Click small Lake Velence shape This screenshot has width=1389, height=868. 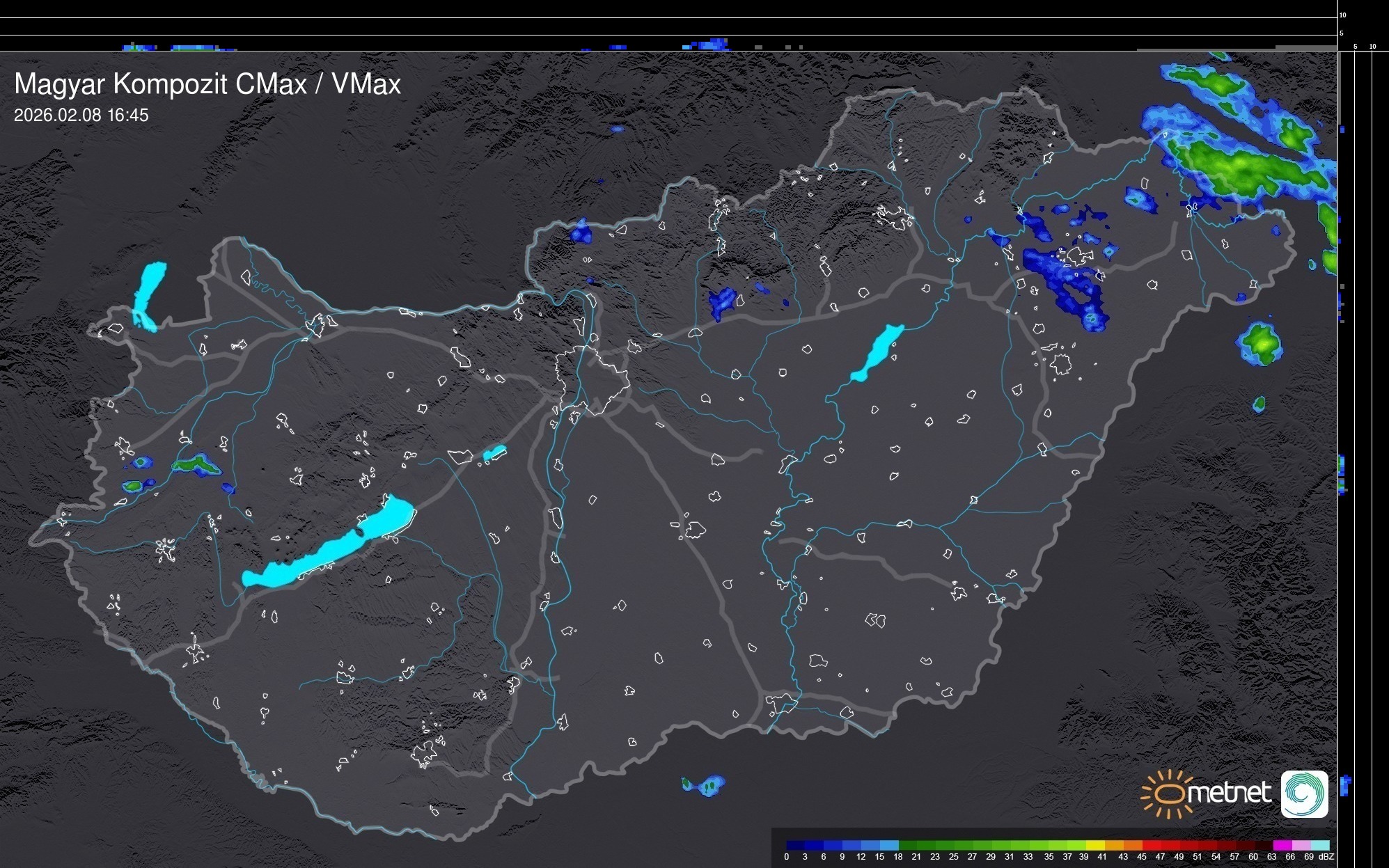pyautogui.click(x=494, y=453)
